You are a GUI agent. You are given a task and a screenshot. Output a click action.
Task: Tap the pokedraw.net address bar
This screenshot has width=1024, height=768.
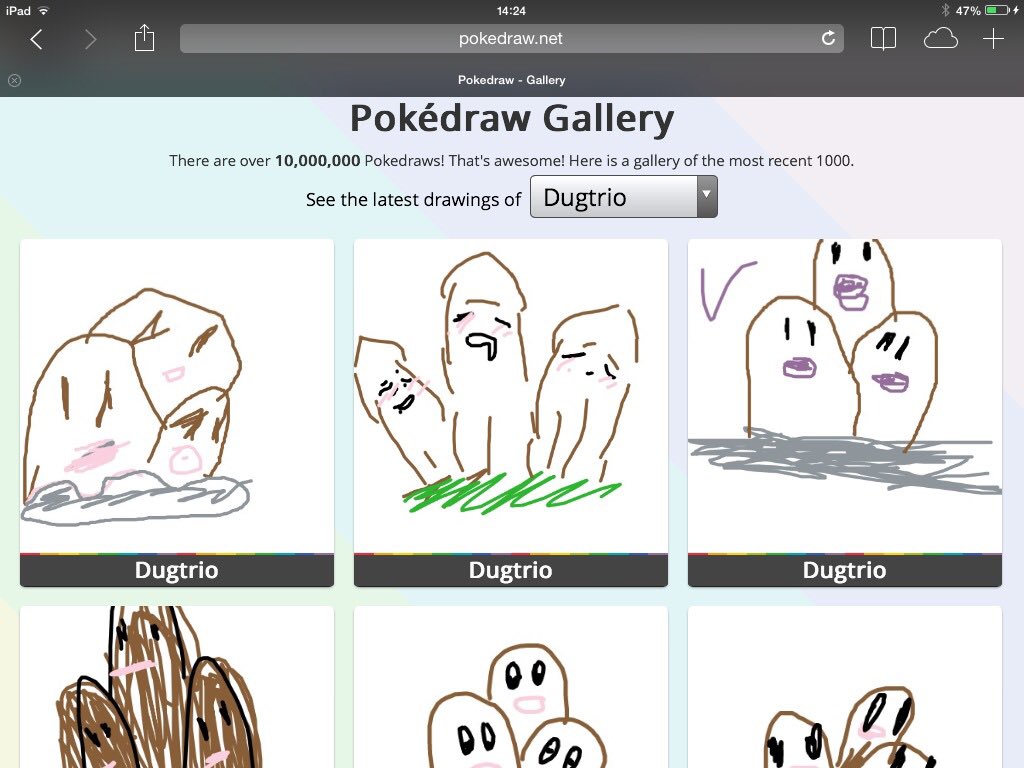(511, 39)
